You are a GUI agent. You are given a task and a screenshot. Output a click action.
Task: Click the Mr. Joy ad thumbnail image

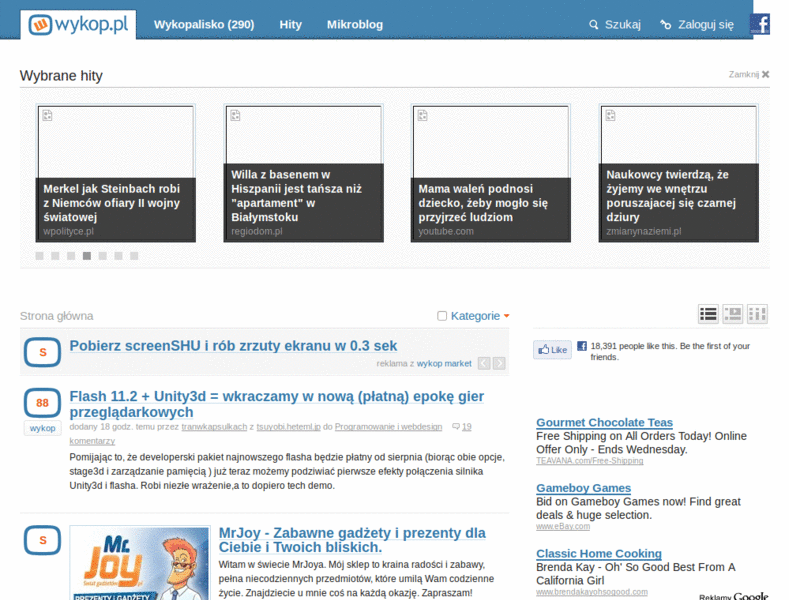pos(139,563)
